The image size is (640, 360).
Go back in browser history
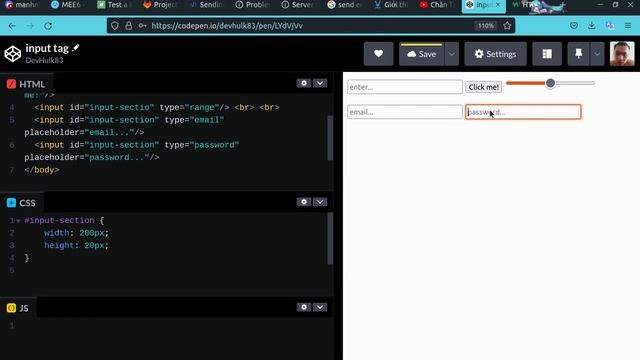12,26
